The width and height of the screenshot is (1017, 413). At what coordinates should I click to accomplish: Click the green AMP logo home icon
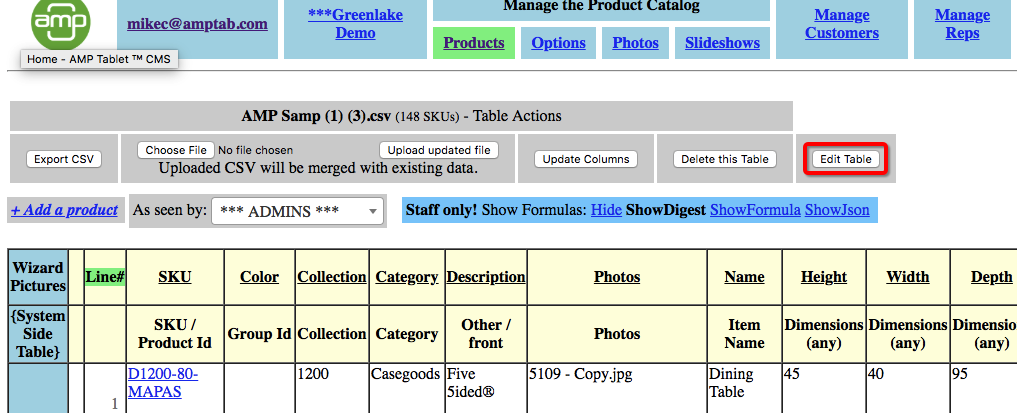click(x=60, y=23)
